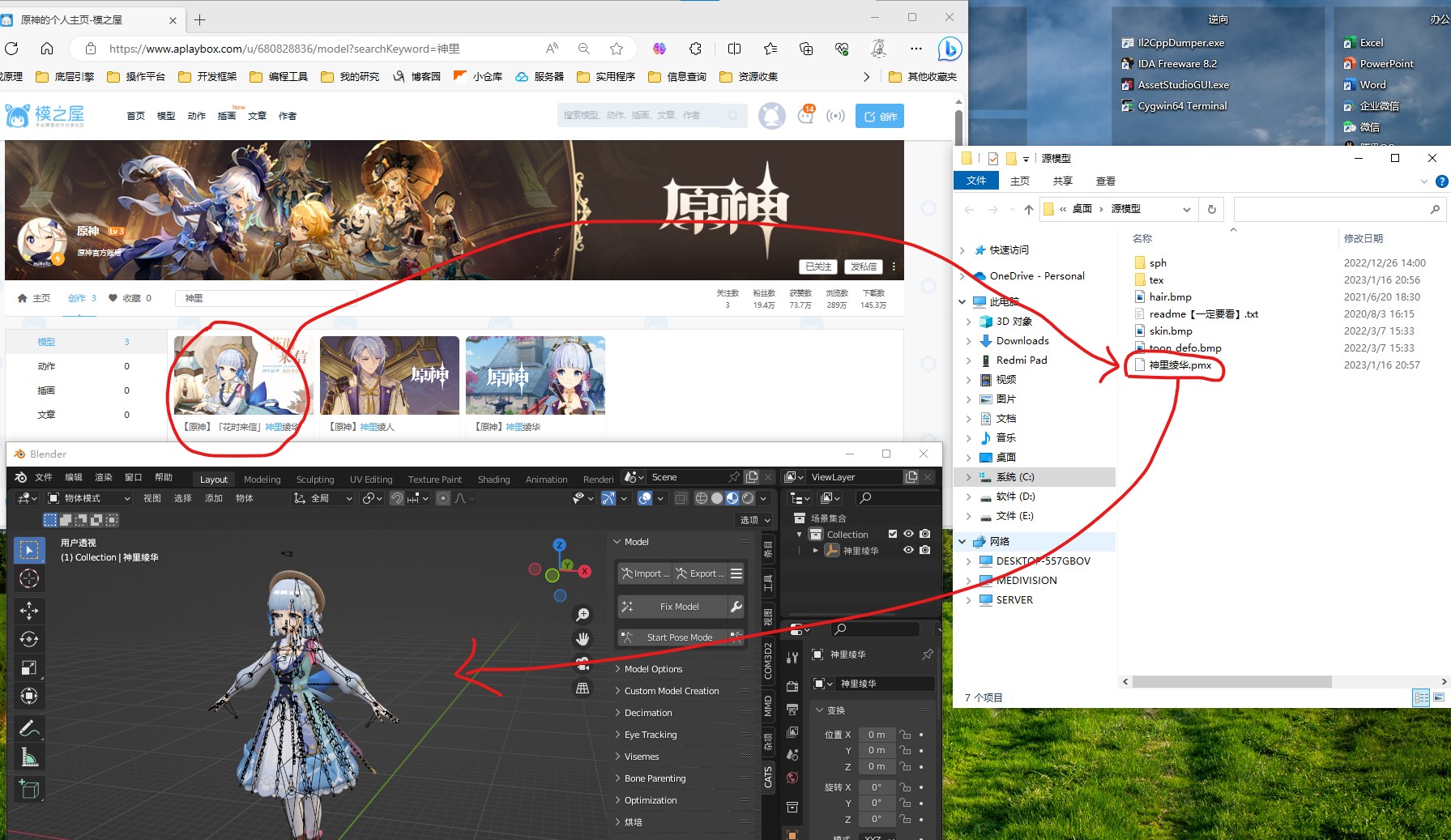
Task: Expand the Visemes panel
Action: [x=642, y=757]
